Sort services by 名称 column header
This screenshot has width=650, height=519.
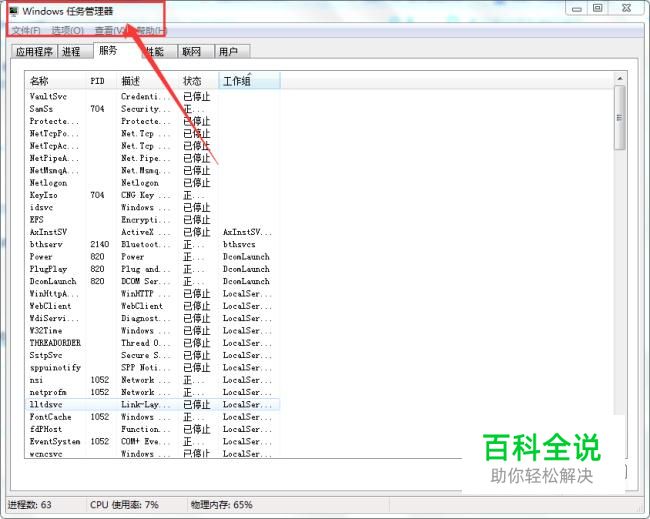(56, 81)
